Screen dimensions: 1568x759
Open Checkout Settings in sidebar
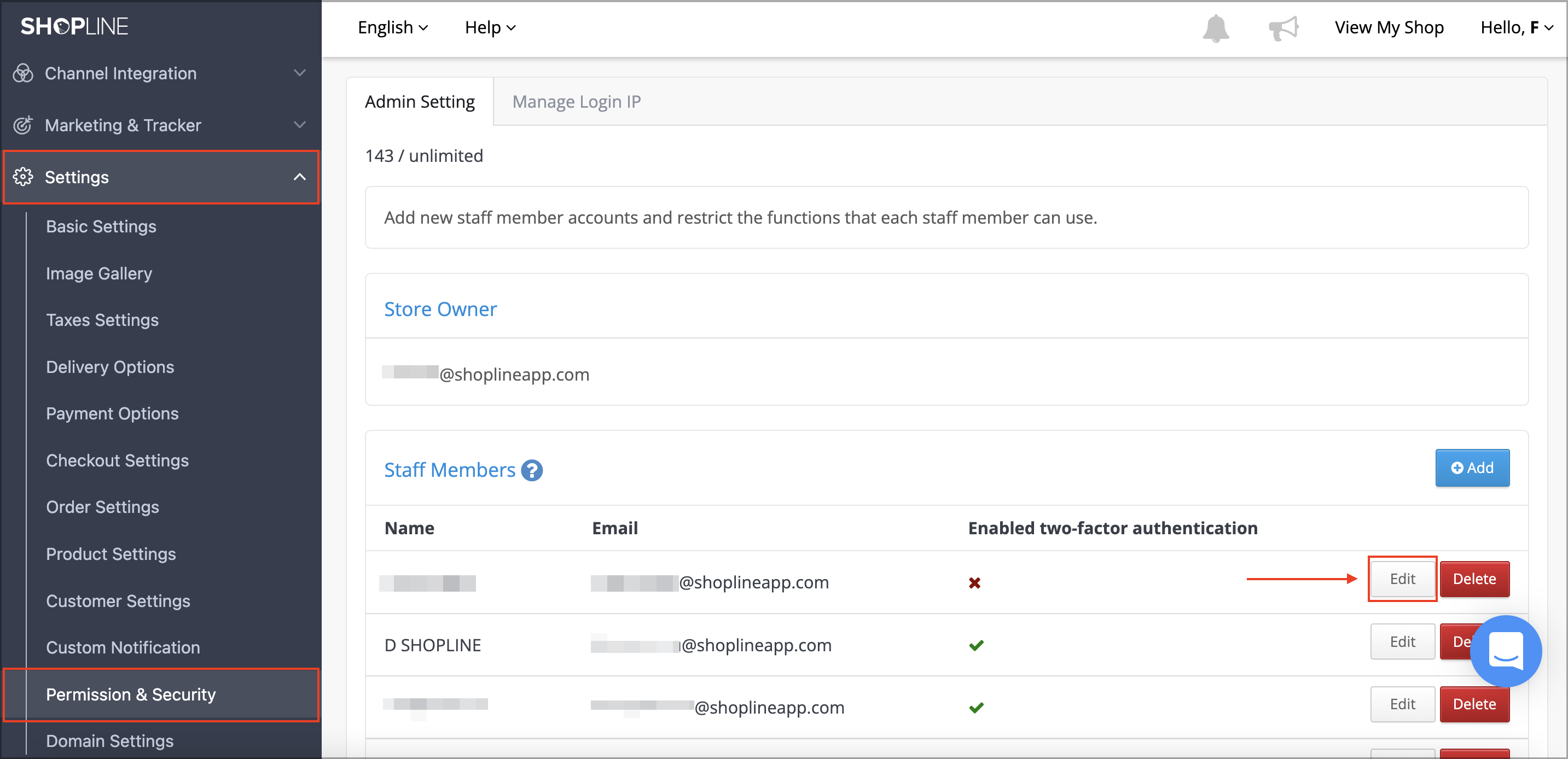pos(117,460)
